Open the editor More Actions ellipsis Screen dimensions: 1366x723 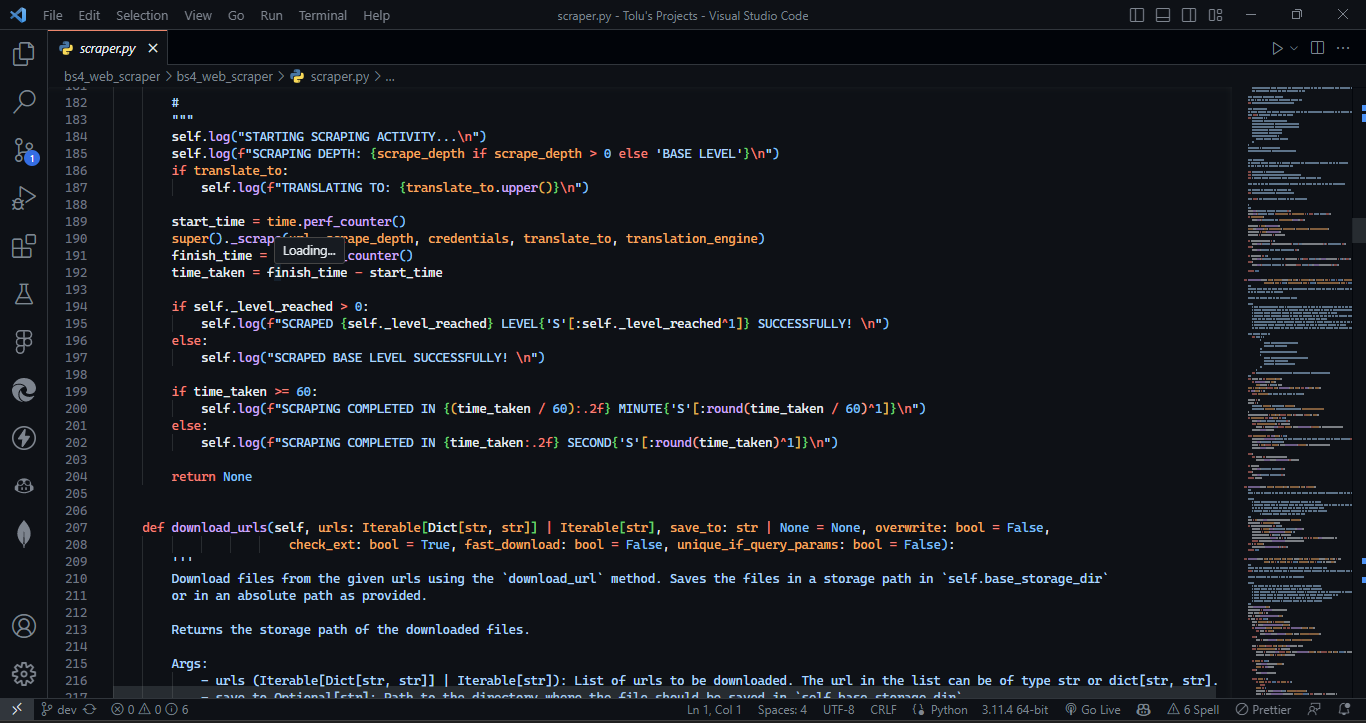[x=1344, y=48]
